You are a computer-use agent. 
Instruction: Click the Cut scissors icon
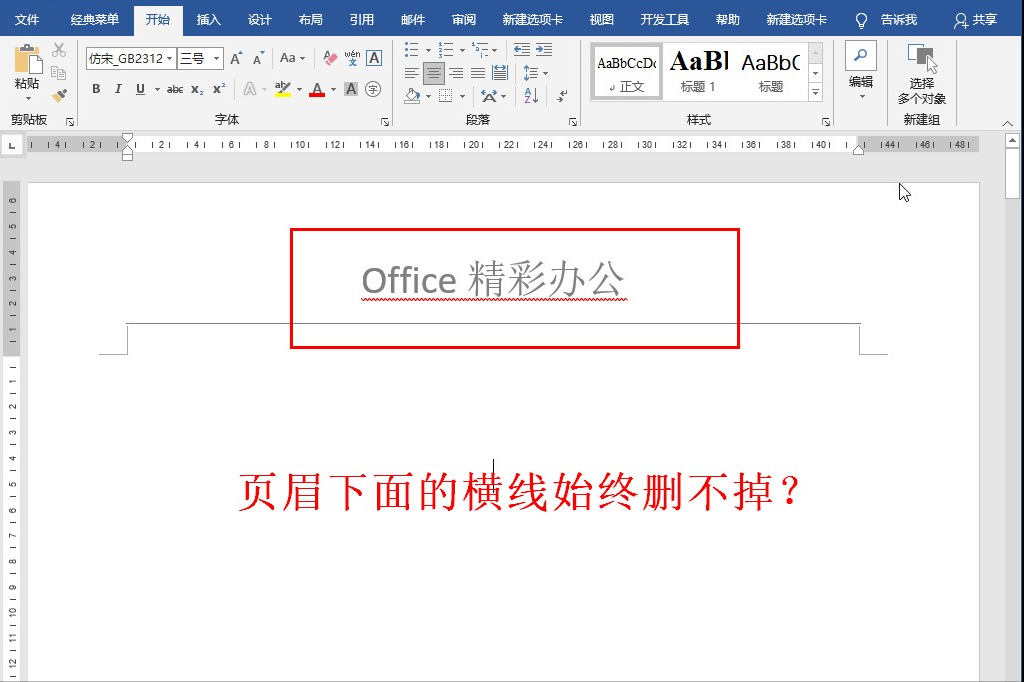59,50
